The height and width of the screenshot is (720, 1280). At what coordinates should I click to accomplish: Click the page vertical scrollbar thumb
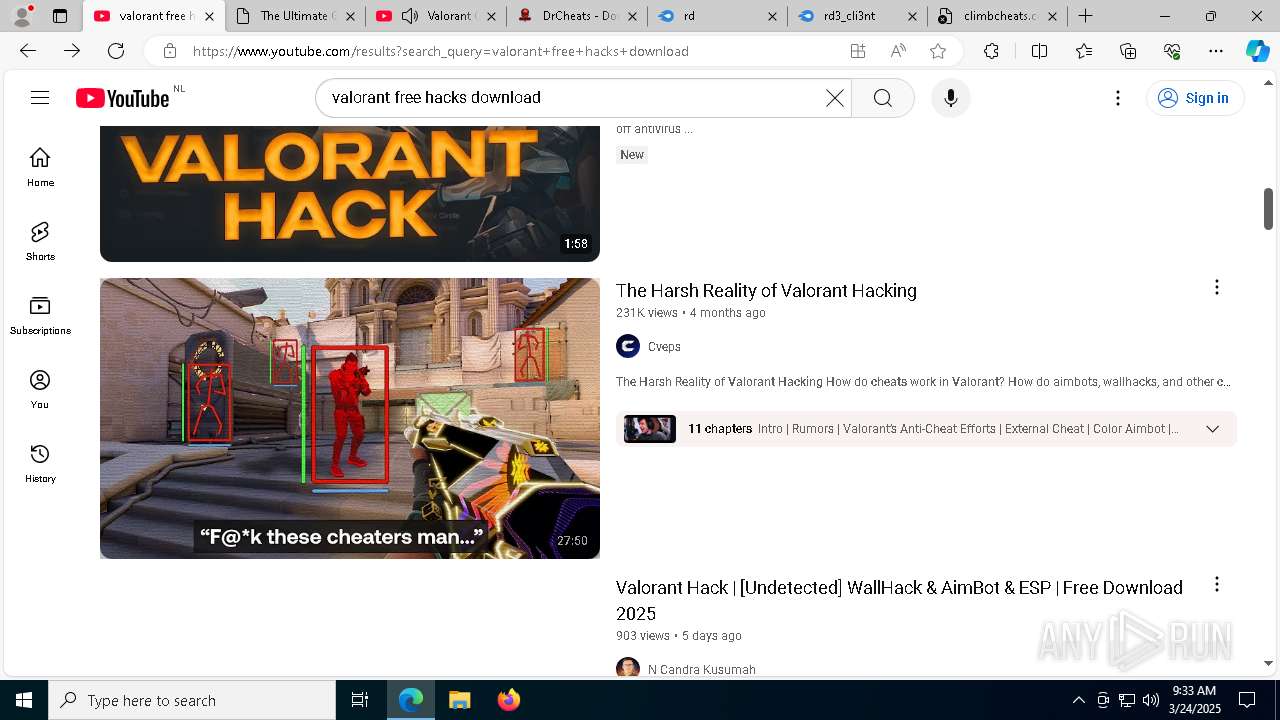tap(1268, 209)
